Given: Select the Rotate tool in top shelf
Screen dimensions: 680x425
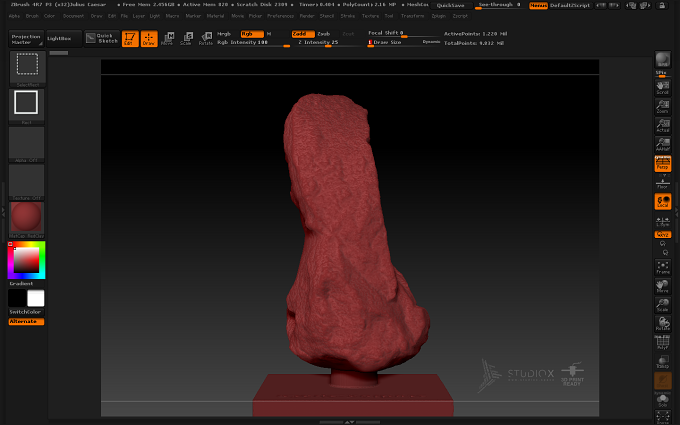Looking at the screenshot, I should pyautogui.click(x=206, y=39).
